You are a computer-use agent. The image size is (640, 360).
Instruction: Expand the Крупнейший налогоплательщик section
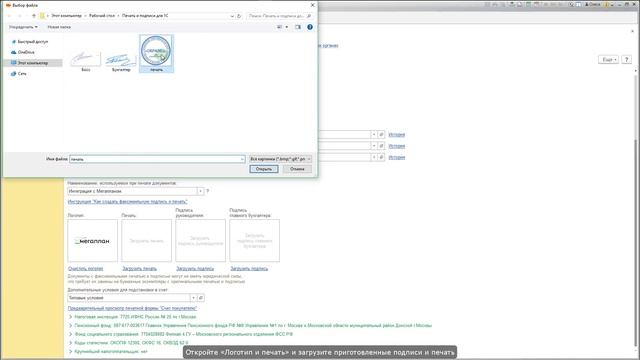71,351
